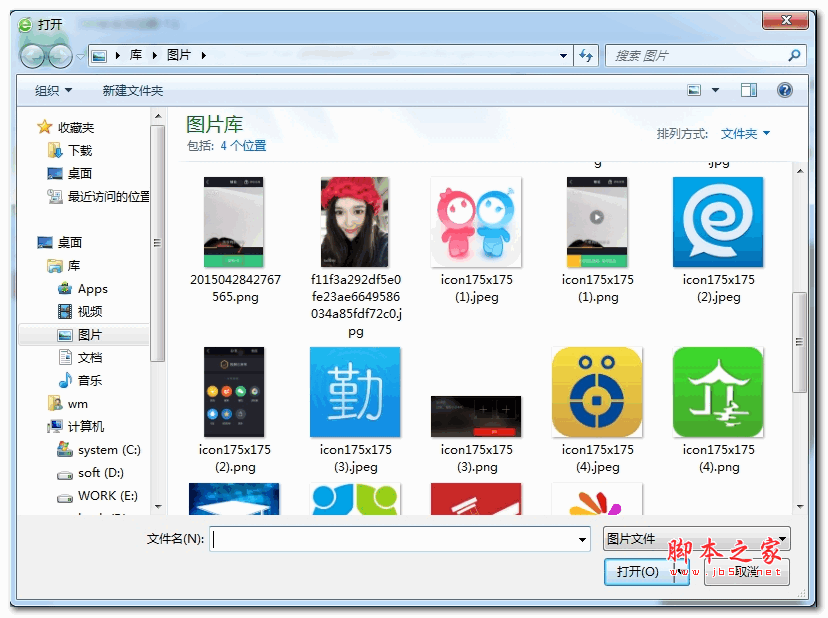828x618 pixels.
Task: Open the 组织 menu
Action: 53,91
